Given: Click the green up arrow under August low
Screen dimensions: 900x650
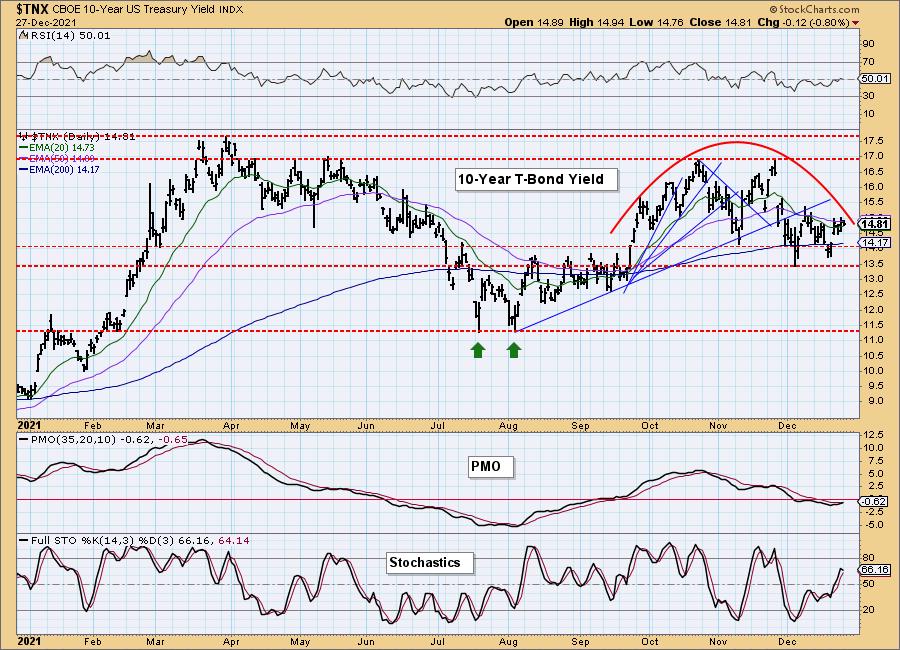Looking at the screenshot, I should 514,350.
